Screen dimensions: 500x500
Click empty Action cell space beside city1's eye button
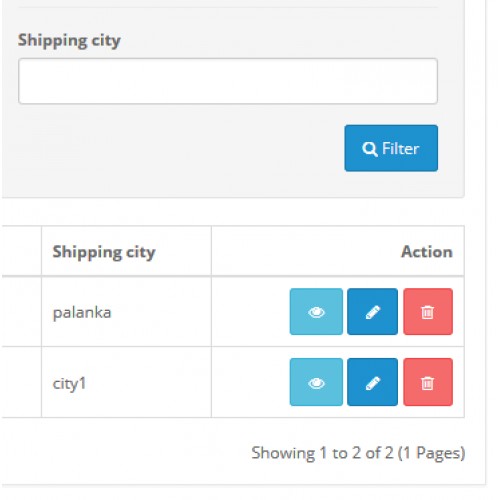coord(250,382)
